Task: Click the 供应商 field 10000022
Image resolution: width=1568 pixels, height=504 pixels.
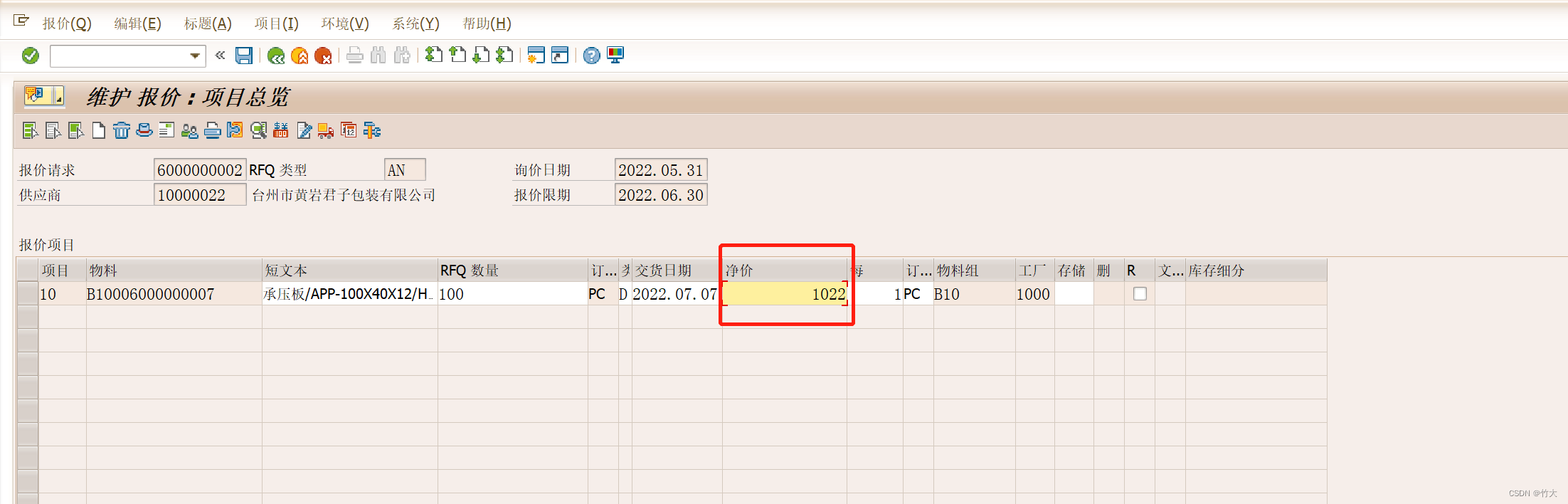Action: (x=200, y=195)
